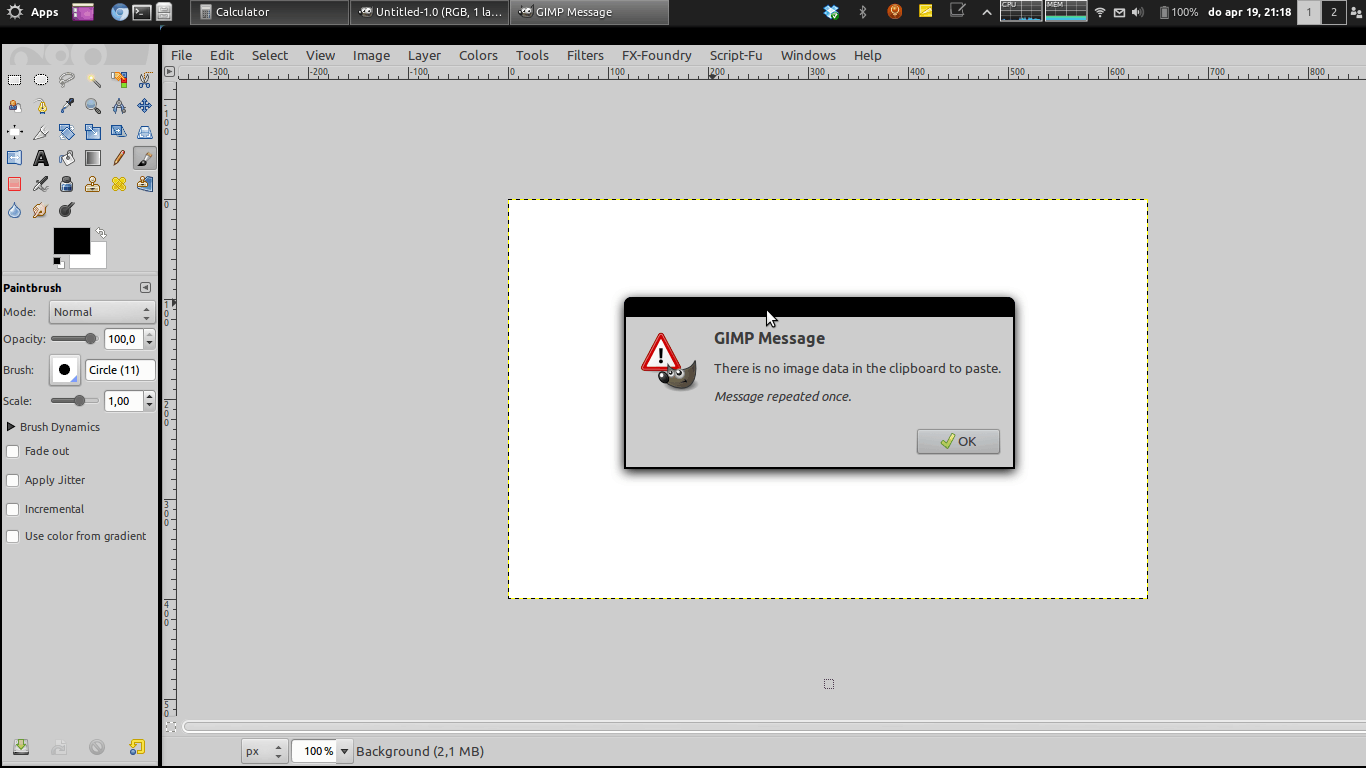
Task: Open the Paintbrush tool options panel menu
Action: click(x=146, y=288)
